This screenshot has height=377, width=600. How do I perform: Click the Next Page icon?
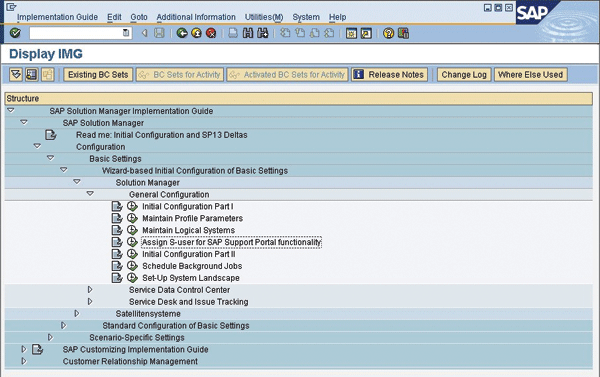[315, 33]
